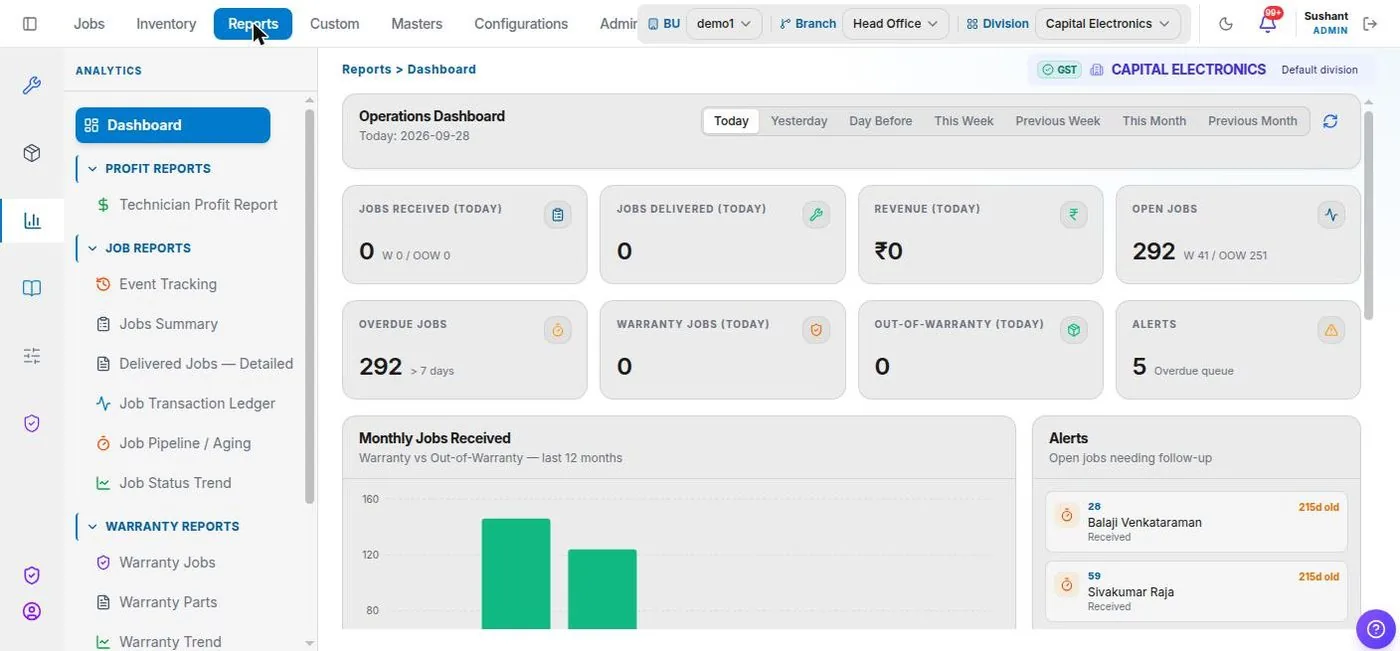The image size is (1400, 651).
Task: Toggle dark mode moon icon
Action: tap(1226, 23)
